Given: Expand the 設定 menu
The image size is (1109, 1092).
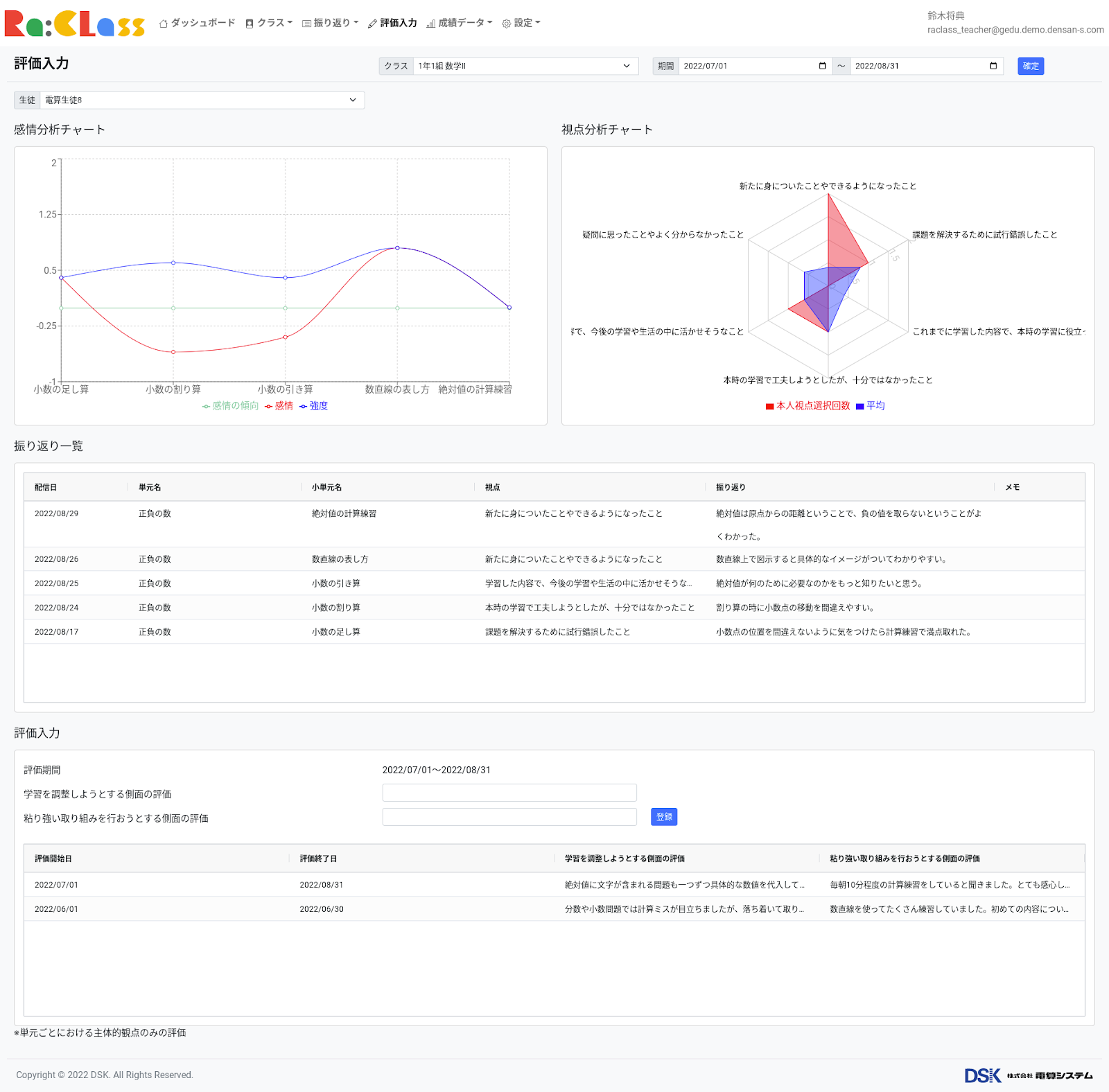Looking at the screenshot, I should point(521,23).
